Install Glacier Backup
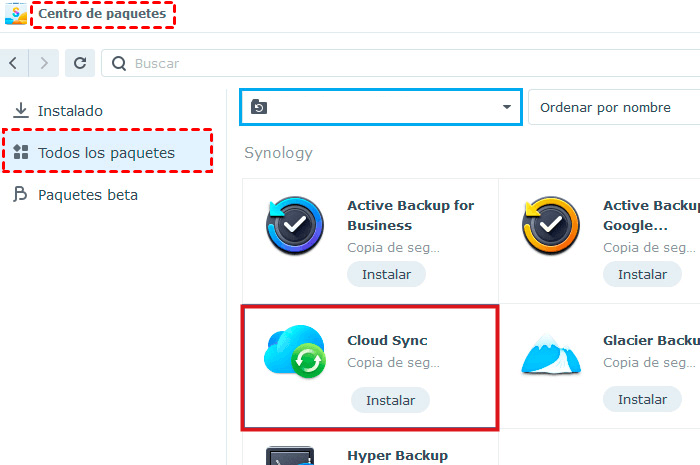Viewport: 700px width, 465px height. tap(642, 399)
